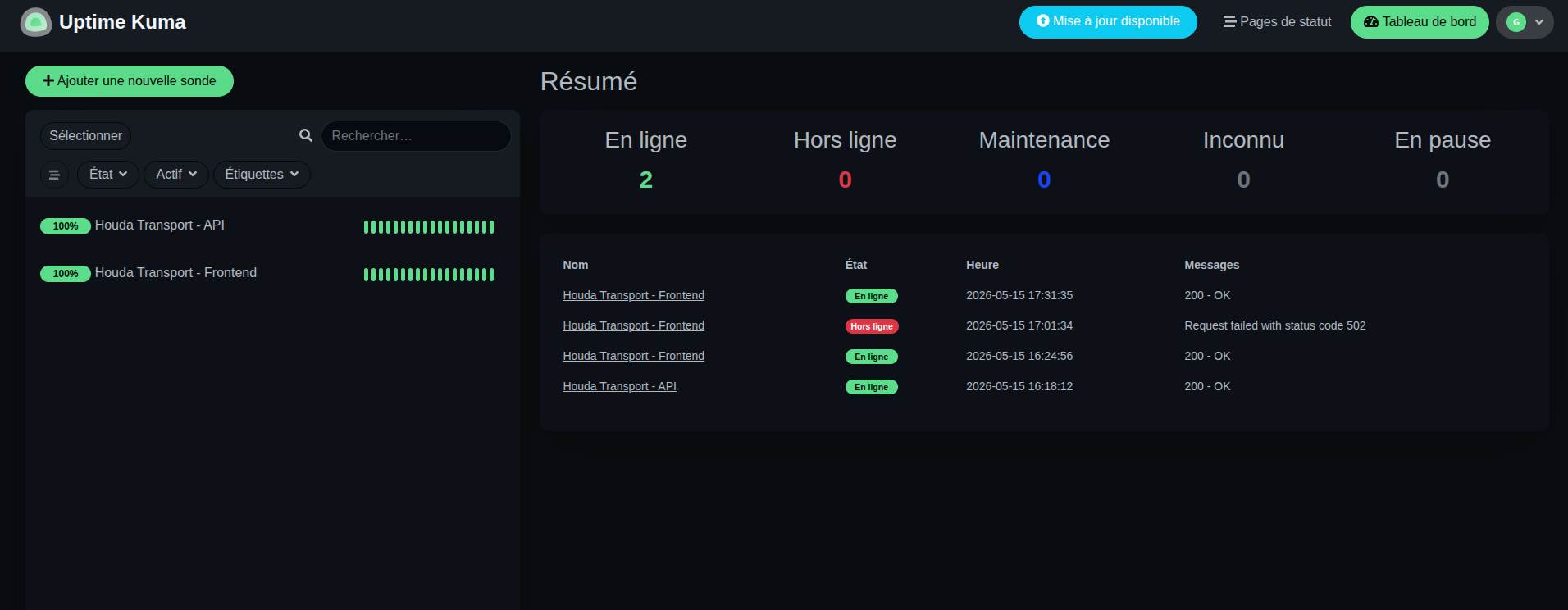Focus the Rechercher search field
This screenshot has height=610, width=1568.
[416, 136]
